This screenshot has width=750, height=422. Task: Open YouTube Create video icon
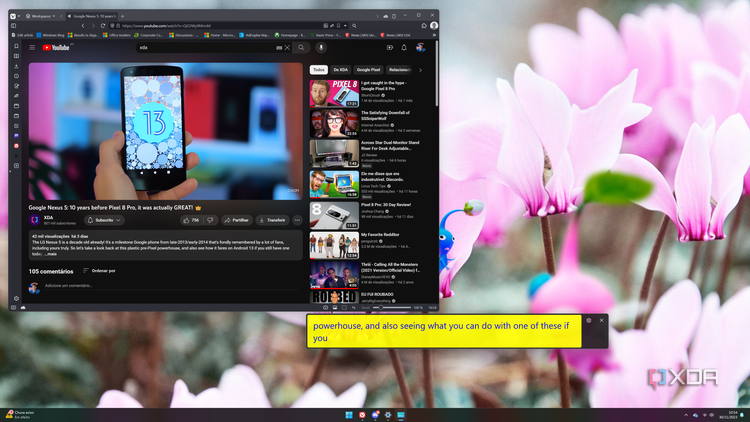pyautogui.click(x=390, y=47)
